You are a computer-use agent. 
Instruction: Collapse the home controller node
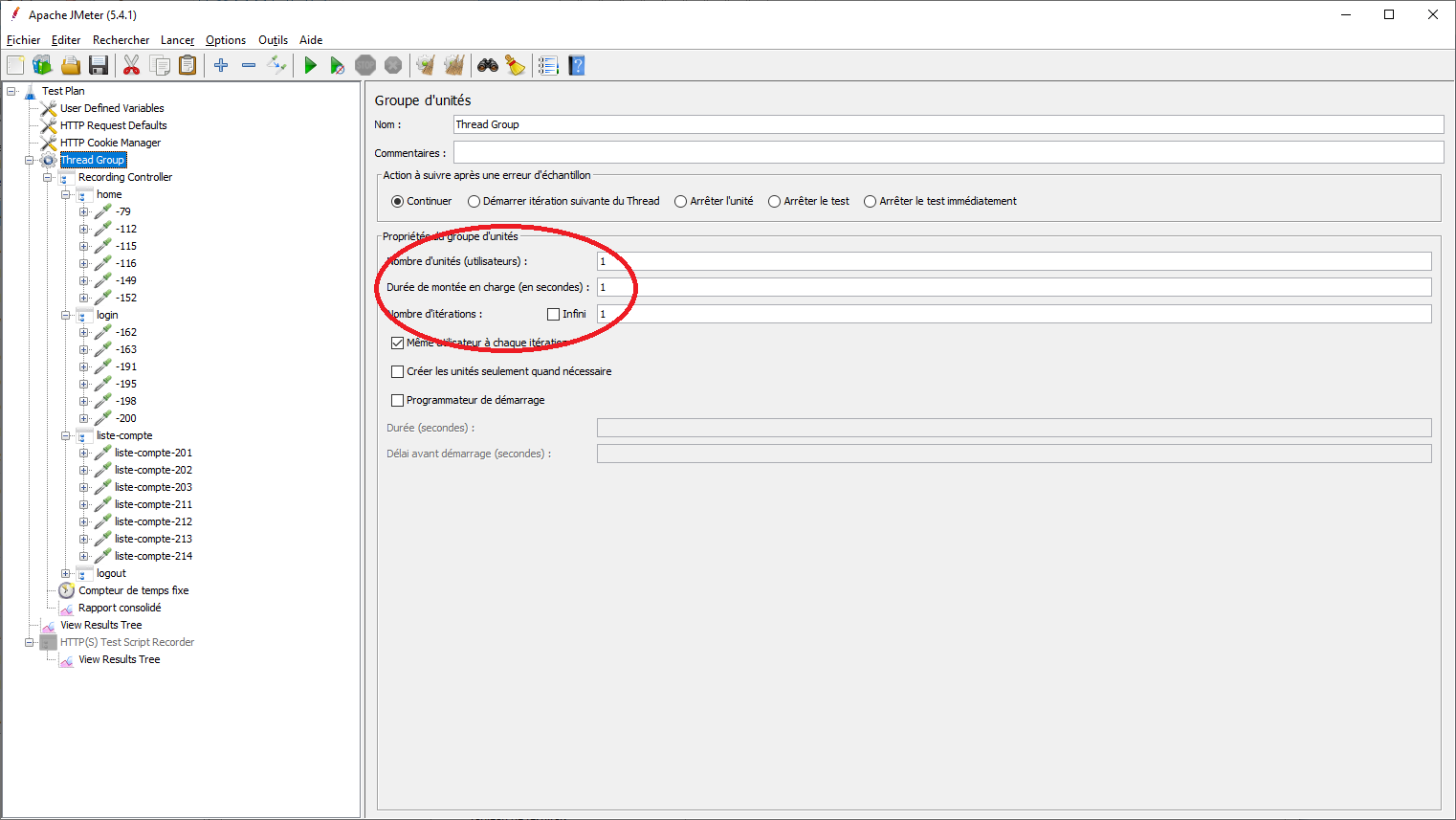point(66,194)
